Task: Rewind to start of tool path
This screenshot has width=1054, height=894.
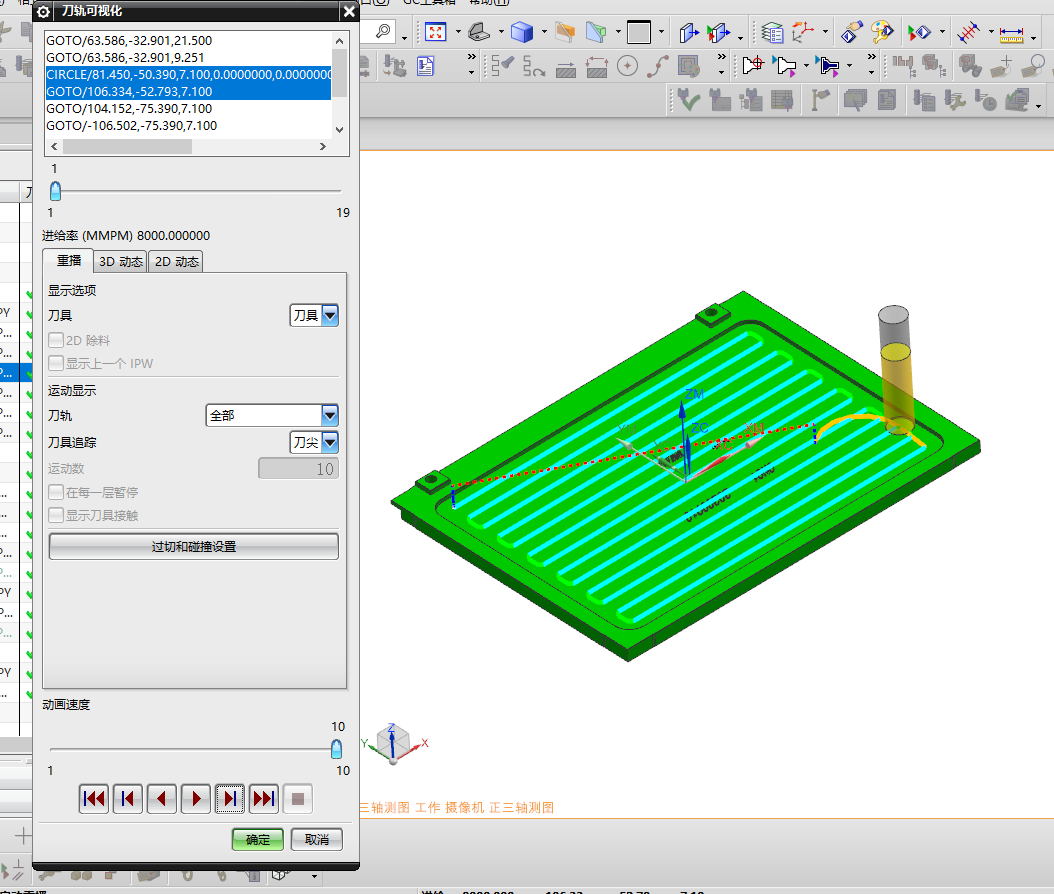Action: pyautogui.click(x=93, y=799)
